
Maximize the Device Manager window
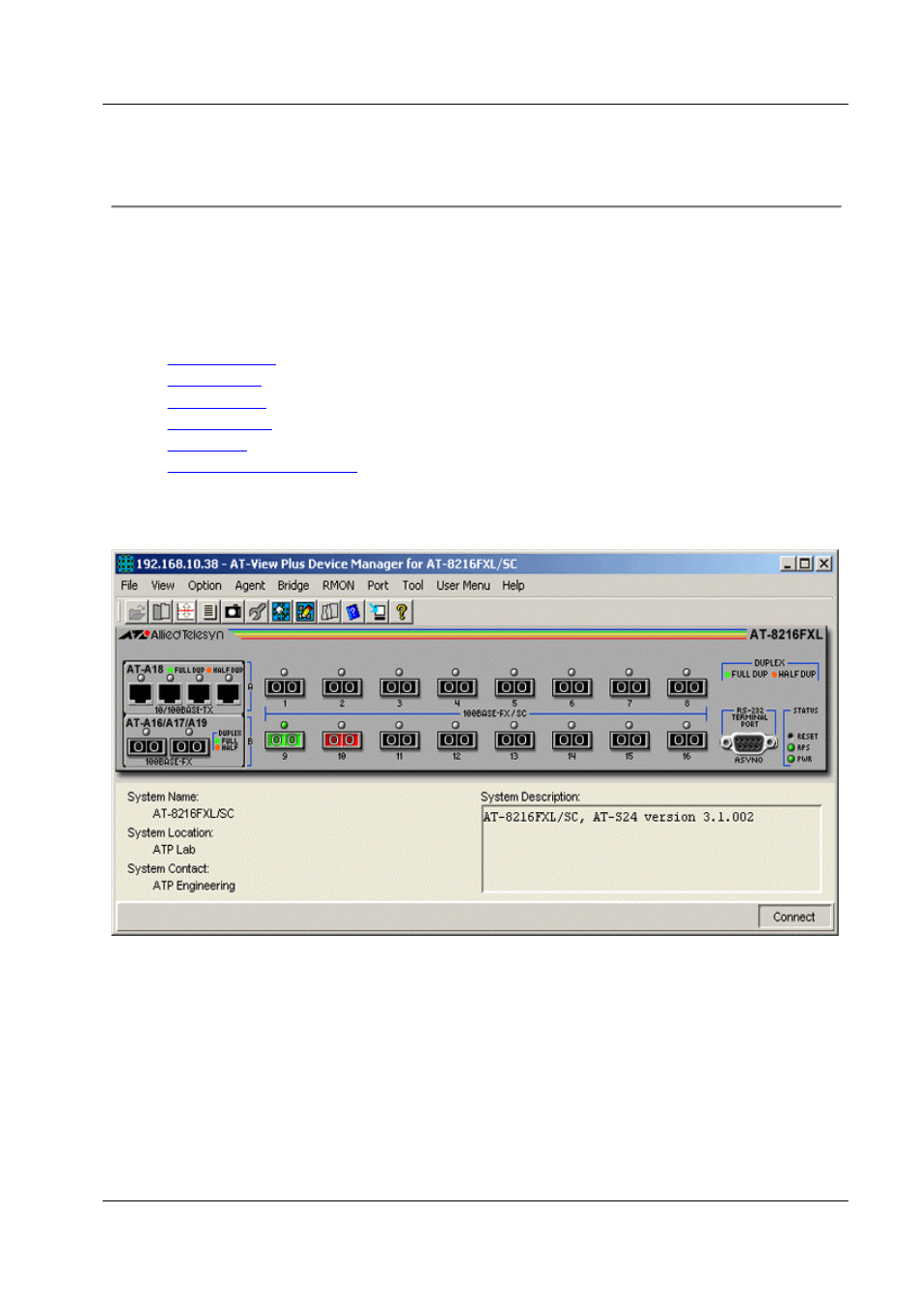(805, 564)
